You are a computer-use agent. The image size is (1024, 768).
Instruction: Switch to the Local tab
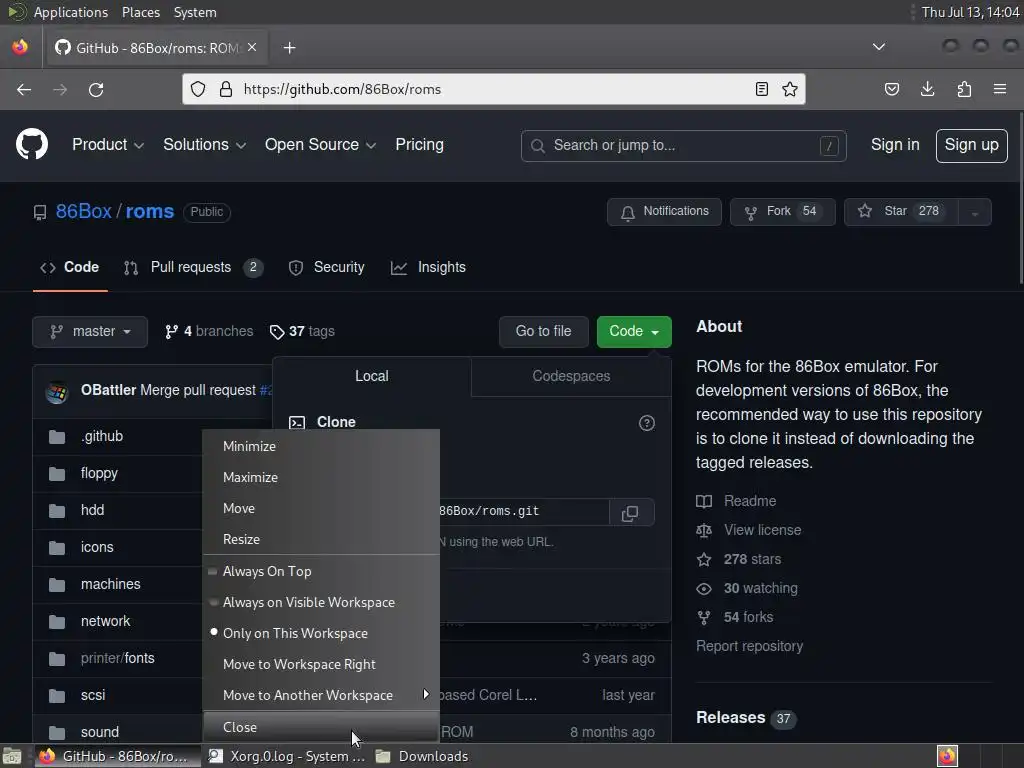pyautogui.click(x=372, y=376)
